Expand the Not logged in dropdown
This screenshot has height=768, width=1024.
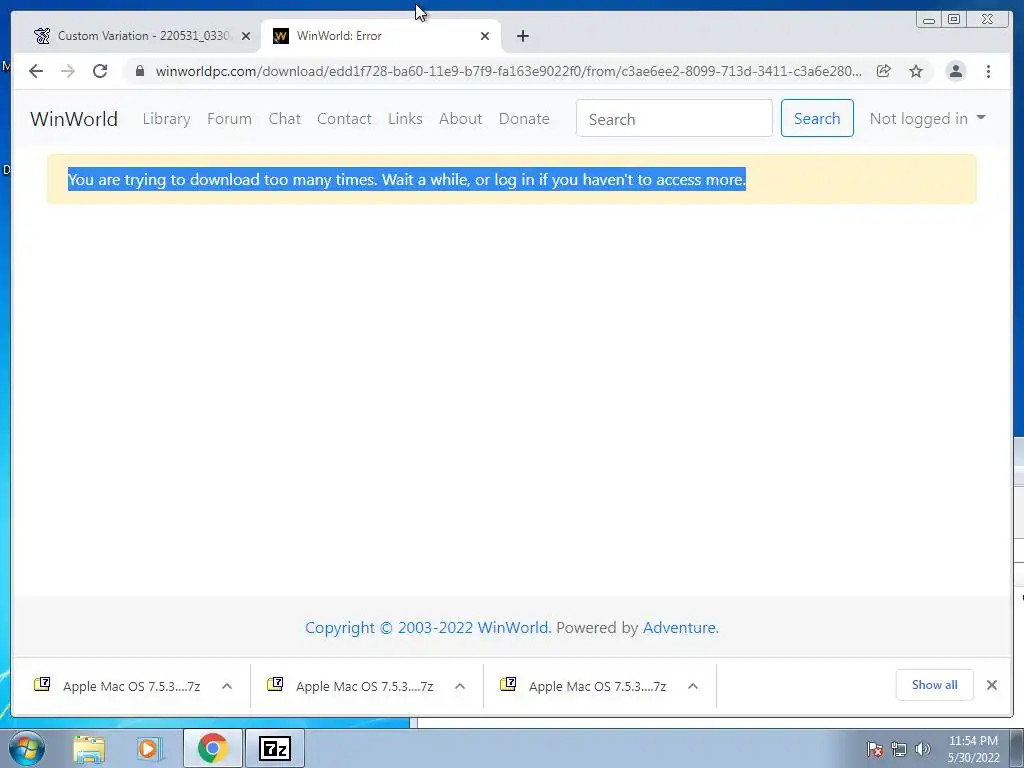point(927,119)
